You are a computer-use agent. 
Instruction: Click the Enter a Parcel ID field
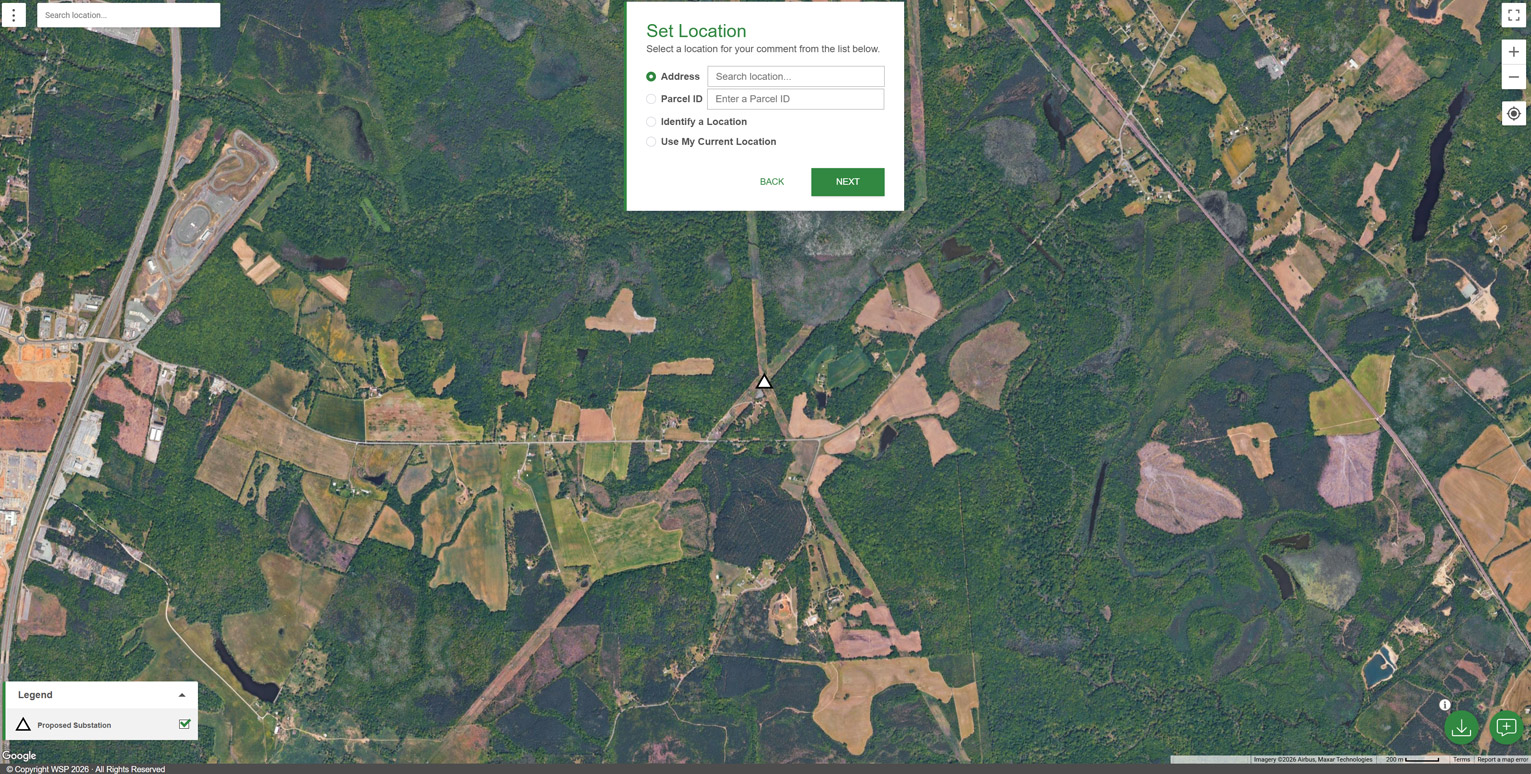tap(795, 99)
